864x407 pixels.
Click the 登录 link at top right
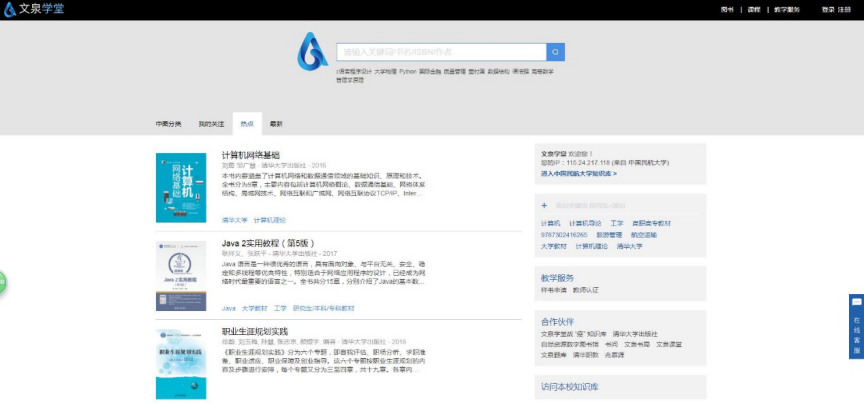(827, 9)
